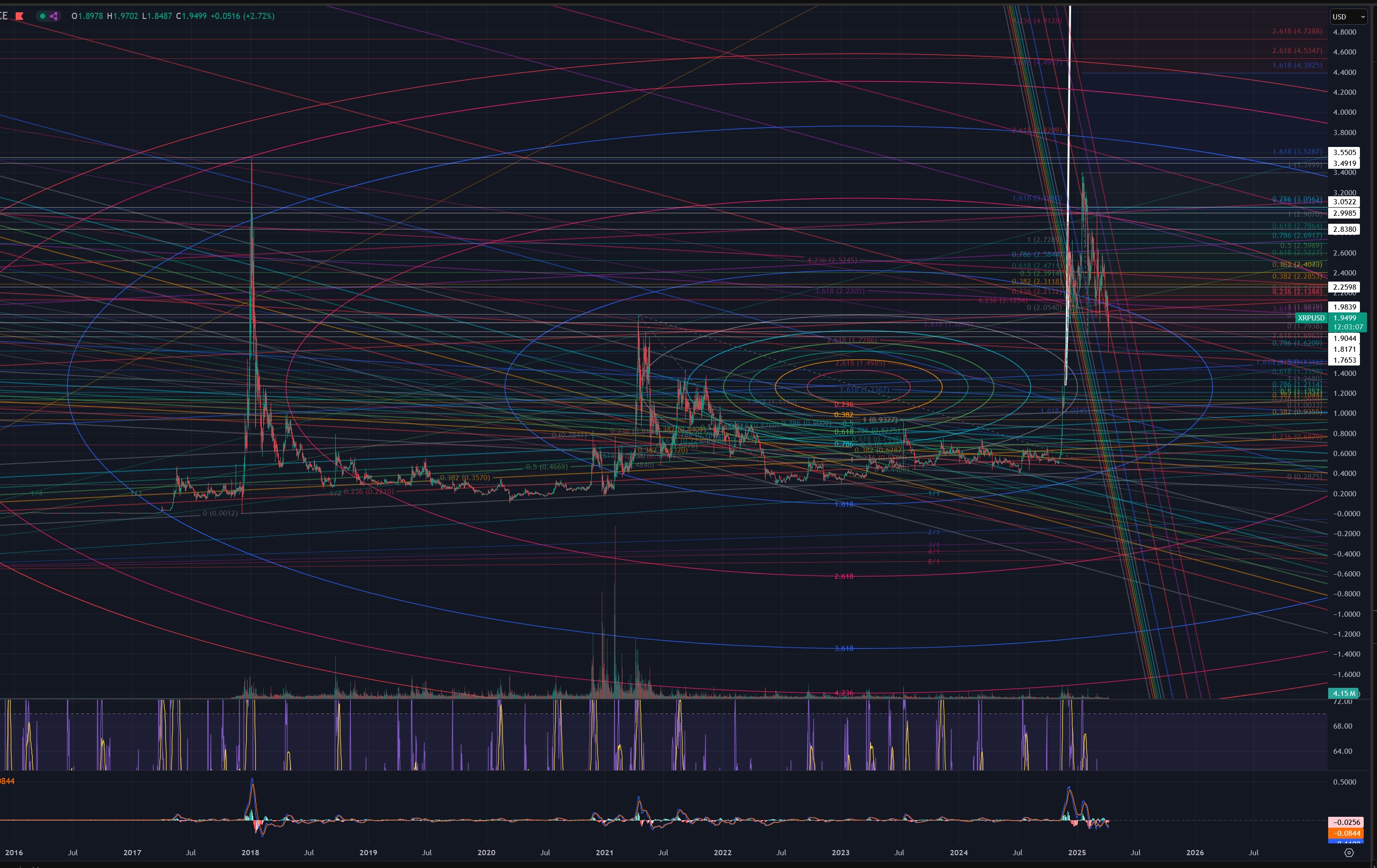Click the closing price C1.9499 value
The height and width of the screenshot is (868, 1377).
(x=194, y=16)
